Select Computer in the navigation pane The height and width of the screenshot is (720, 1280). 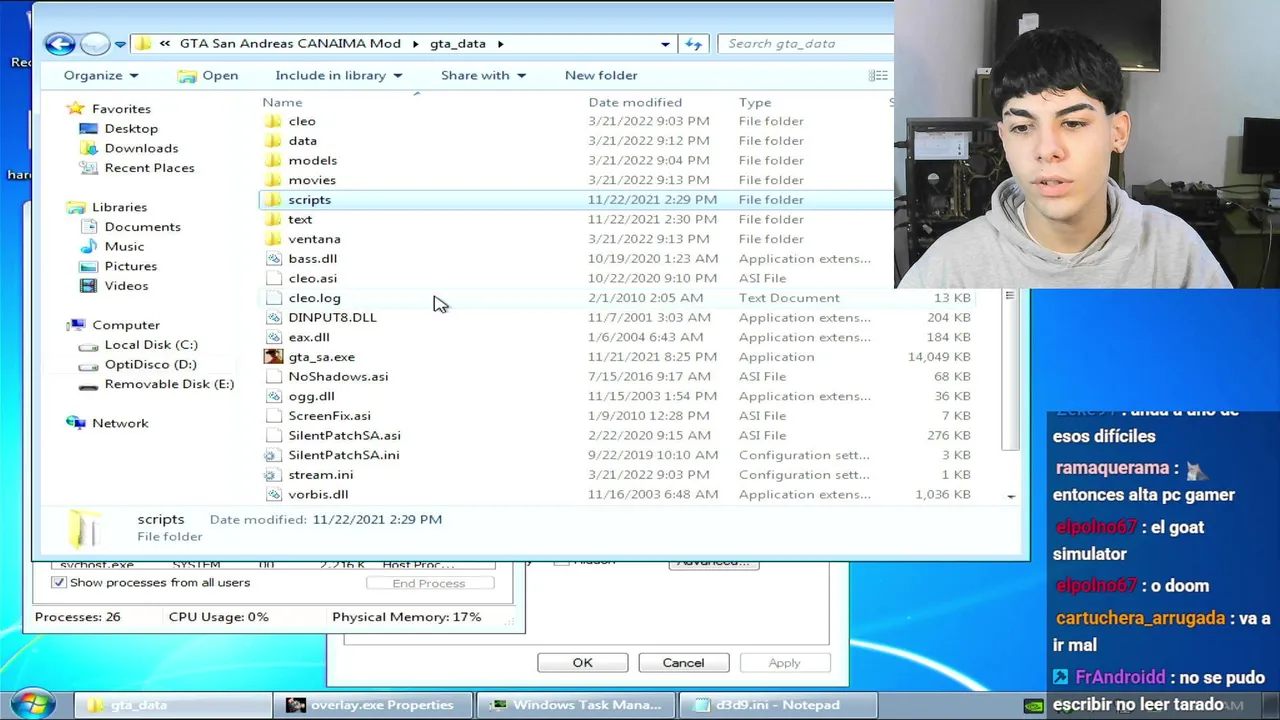click(126, 325)
